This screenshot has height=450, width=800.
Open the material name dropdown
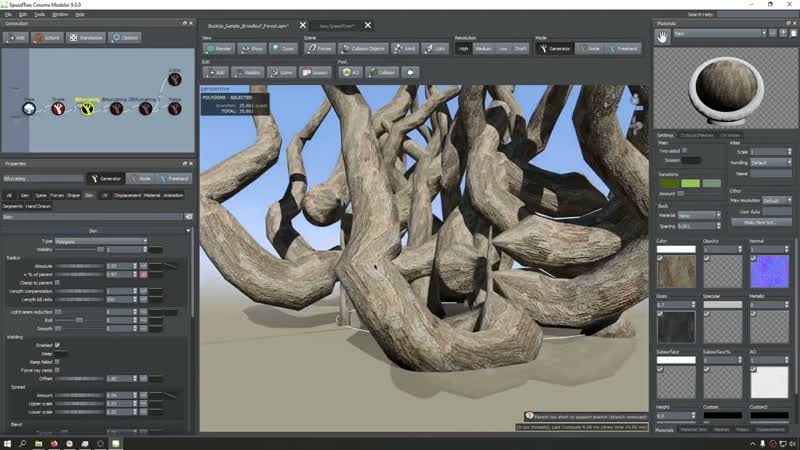719,33
